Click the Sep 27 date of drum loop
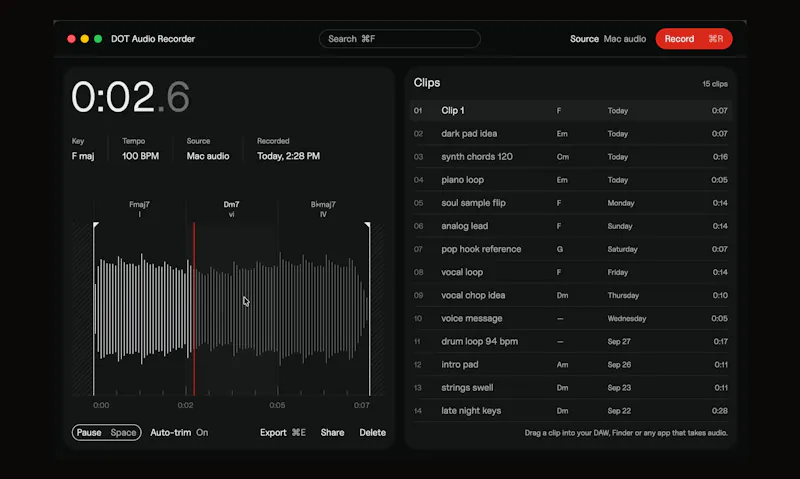800x479 pixels. [619, 341]
